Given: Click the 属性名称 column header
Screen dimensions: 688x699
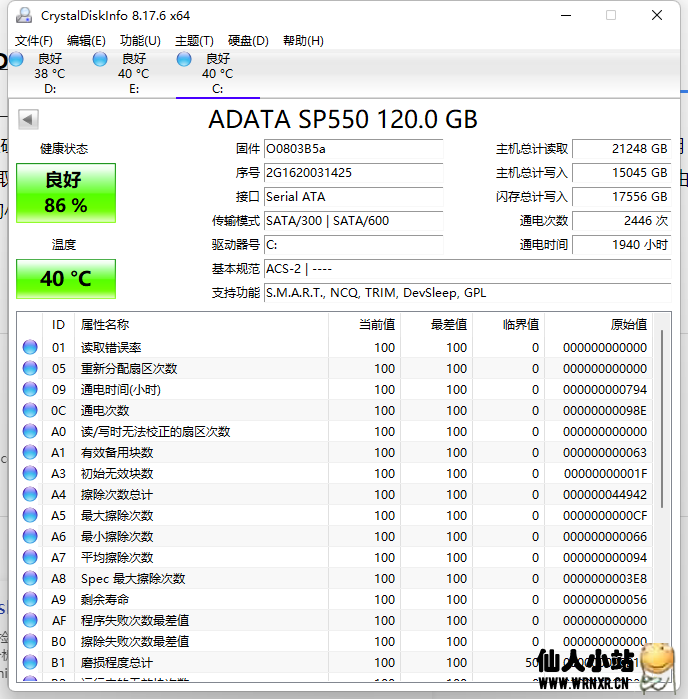Looking at the screenshot, I should pyautogui.click(x=202, y=325).
